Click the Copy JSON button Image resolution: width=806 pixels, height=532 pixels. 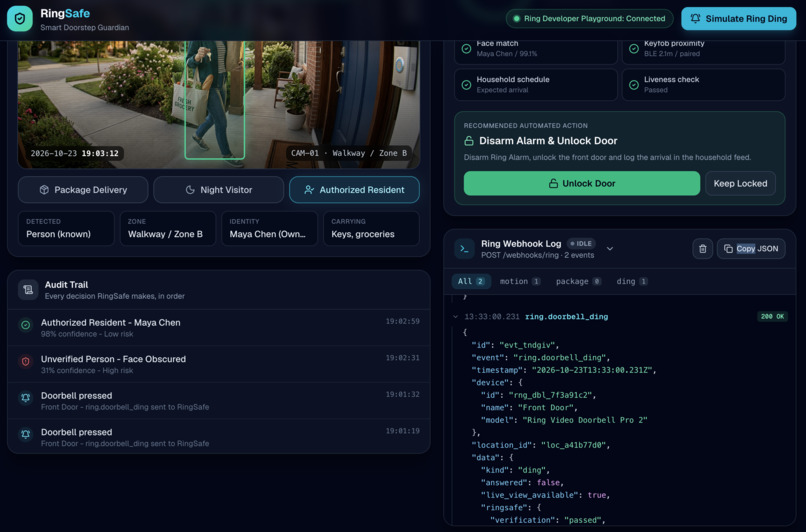pos(751,249)
